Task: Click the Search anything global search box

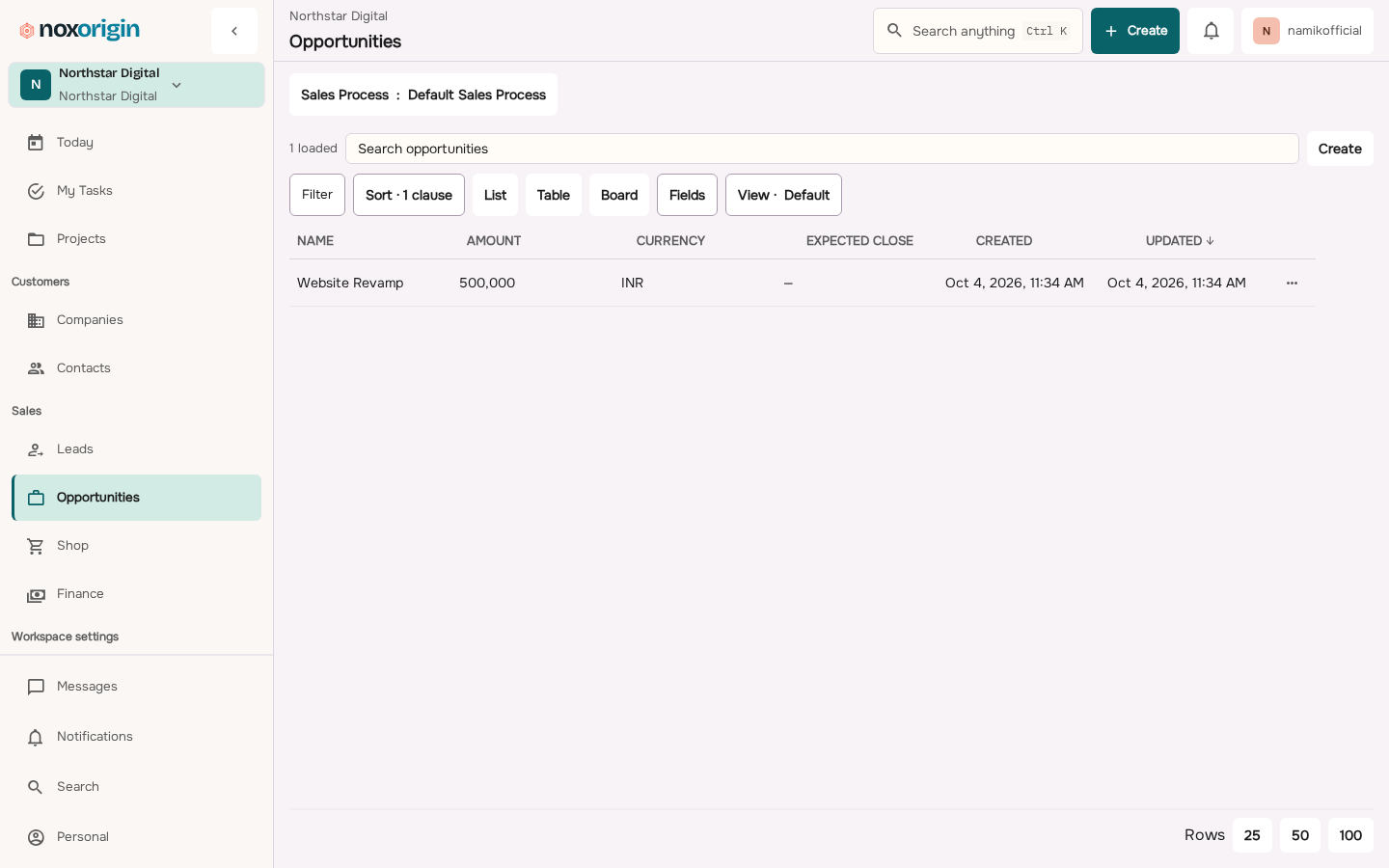Action: pos(978,31)
